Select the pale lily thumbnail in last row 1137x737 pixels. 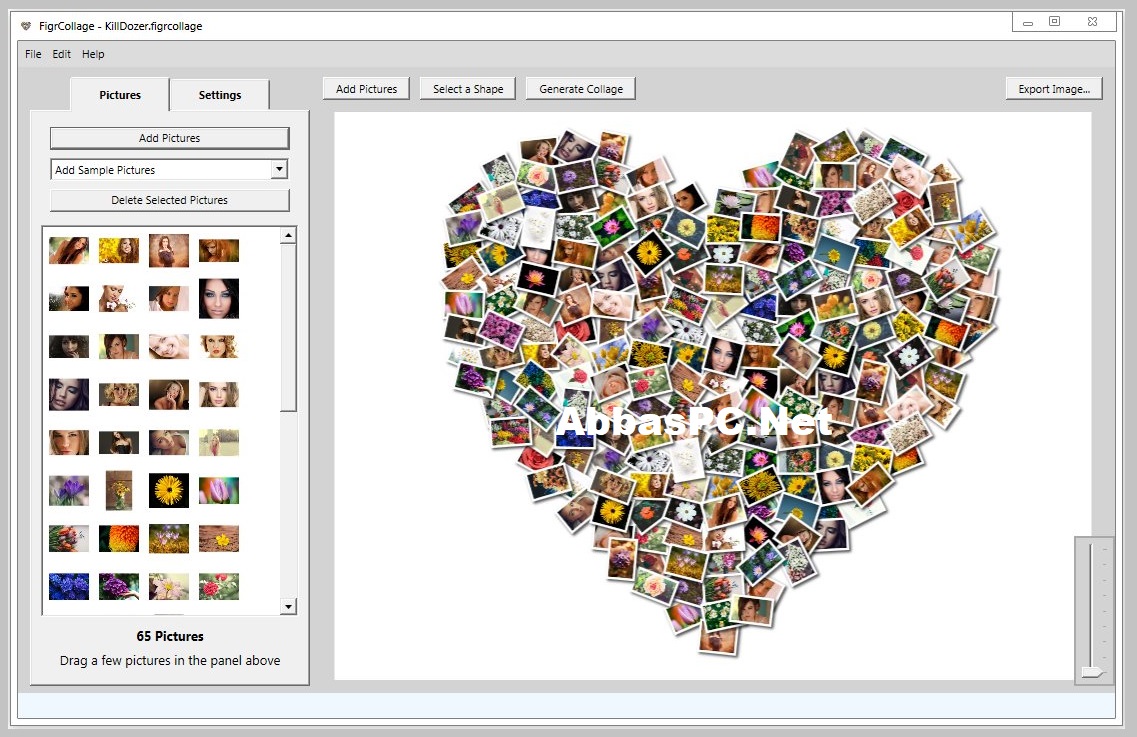[169, 587]
